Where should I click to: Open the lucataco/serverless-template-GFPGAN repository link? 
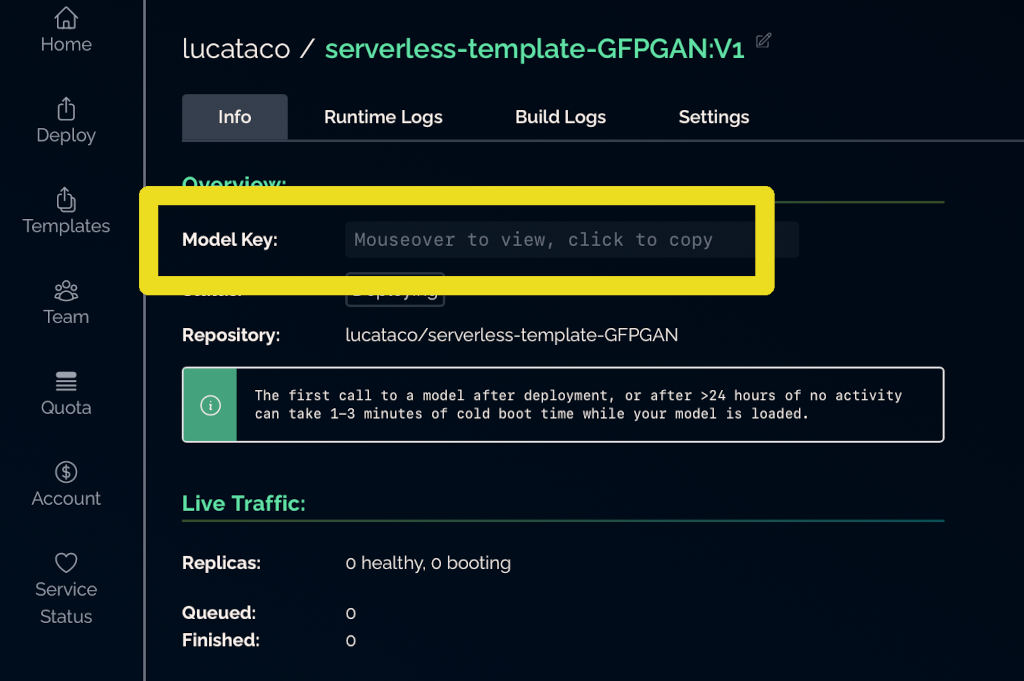point(511,335)
